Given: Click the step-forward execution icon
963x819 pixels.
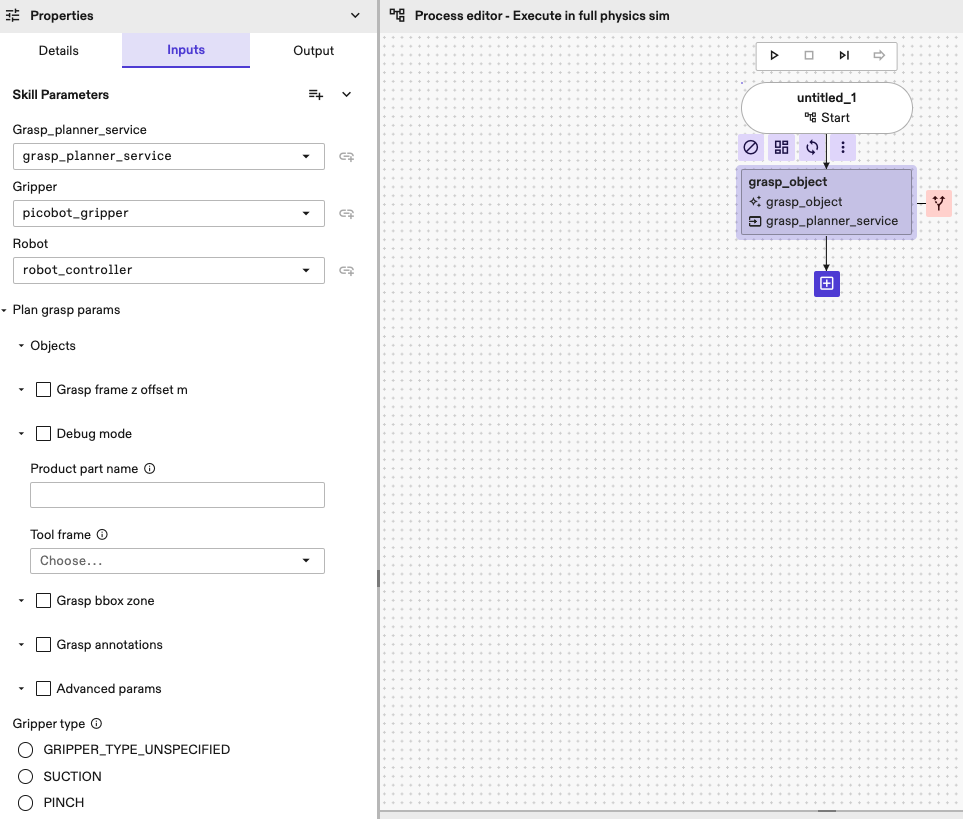Looking at the screenshot, I should (x=844, y=56).
